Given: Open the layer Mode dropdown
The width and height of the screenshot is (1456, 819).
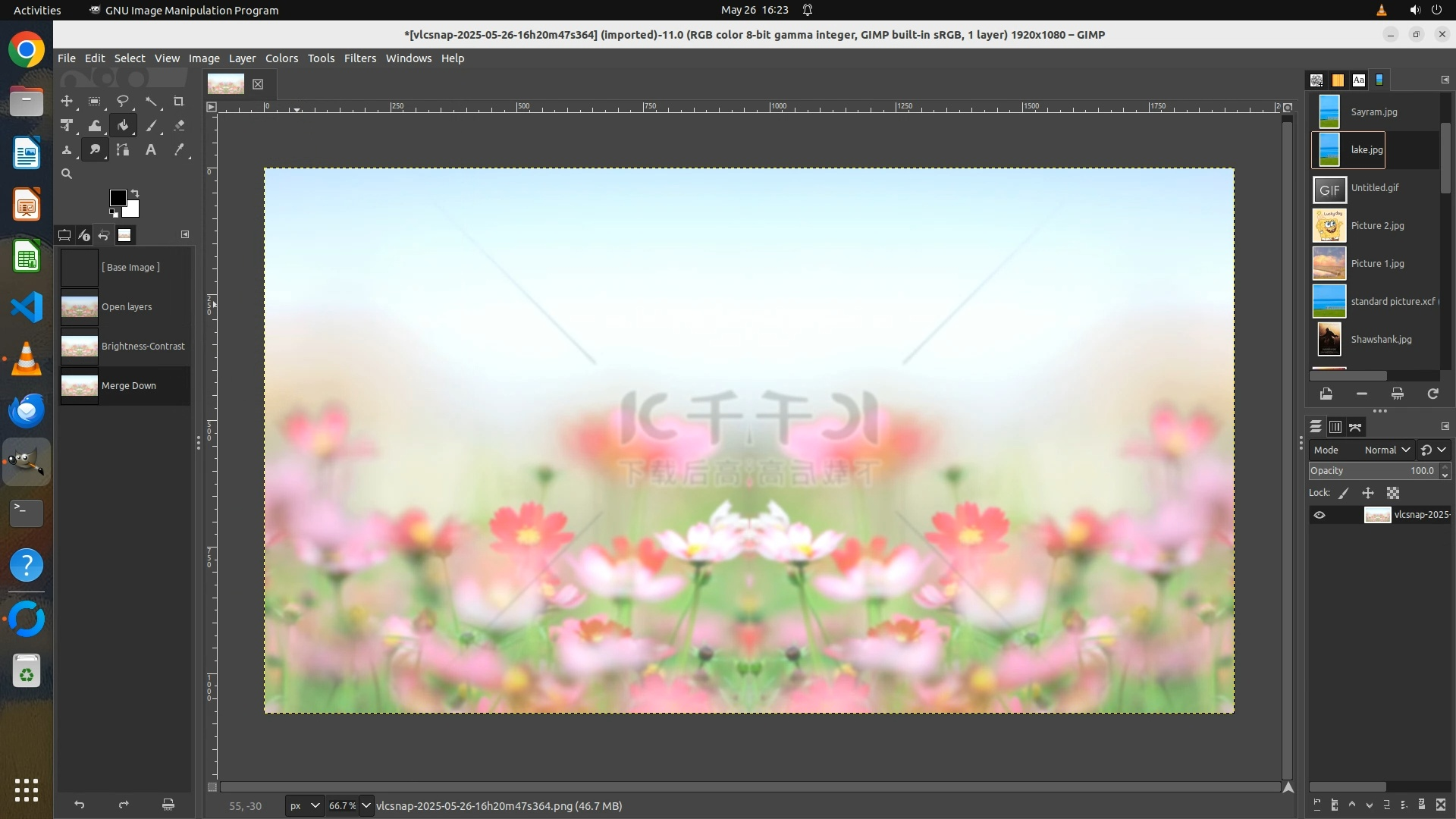Looking at the screenshot, I should [x=1386, y=450].
